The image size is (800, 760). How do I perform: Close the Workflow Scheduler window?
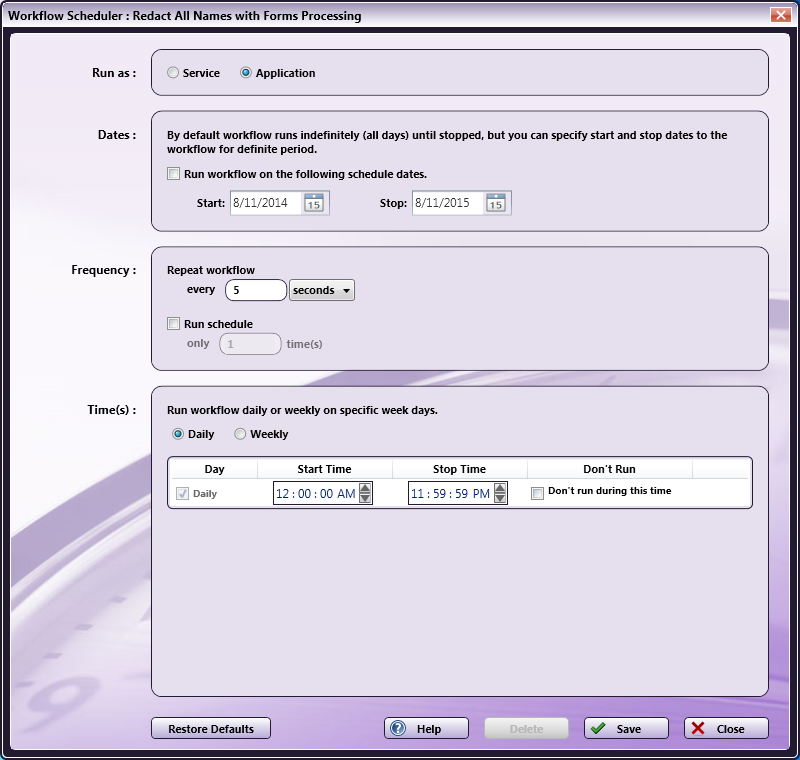[x=781, y=15]
